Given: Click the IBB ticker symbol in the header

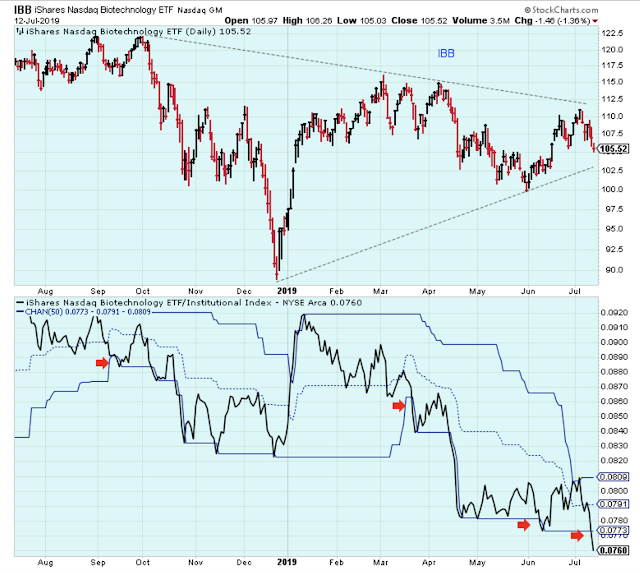Looking at the screenshot, I should click(23, 10).
